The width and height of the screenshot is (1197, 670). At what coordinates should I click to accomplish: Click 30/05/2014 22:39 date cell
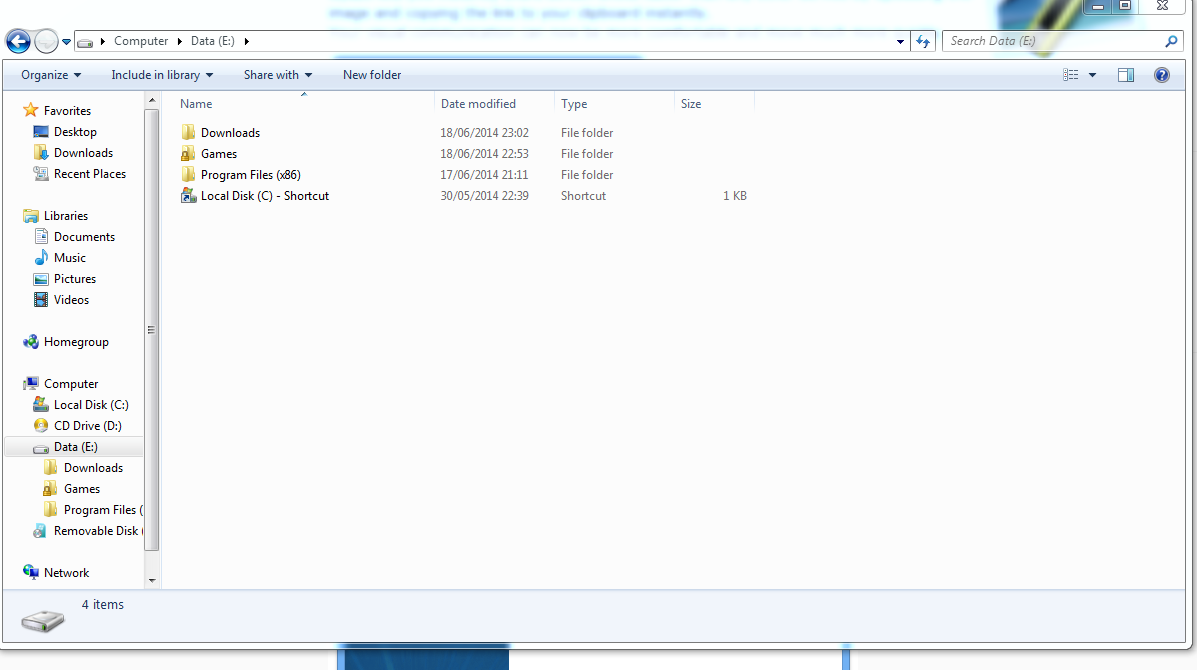(484, 196)
